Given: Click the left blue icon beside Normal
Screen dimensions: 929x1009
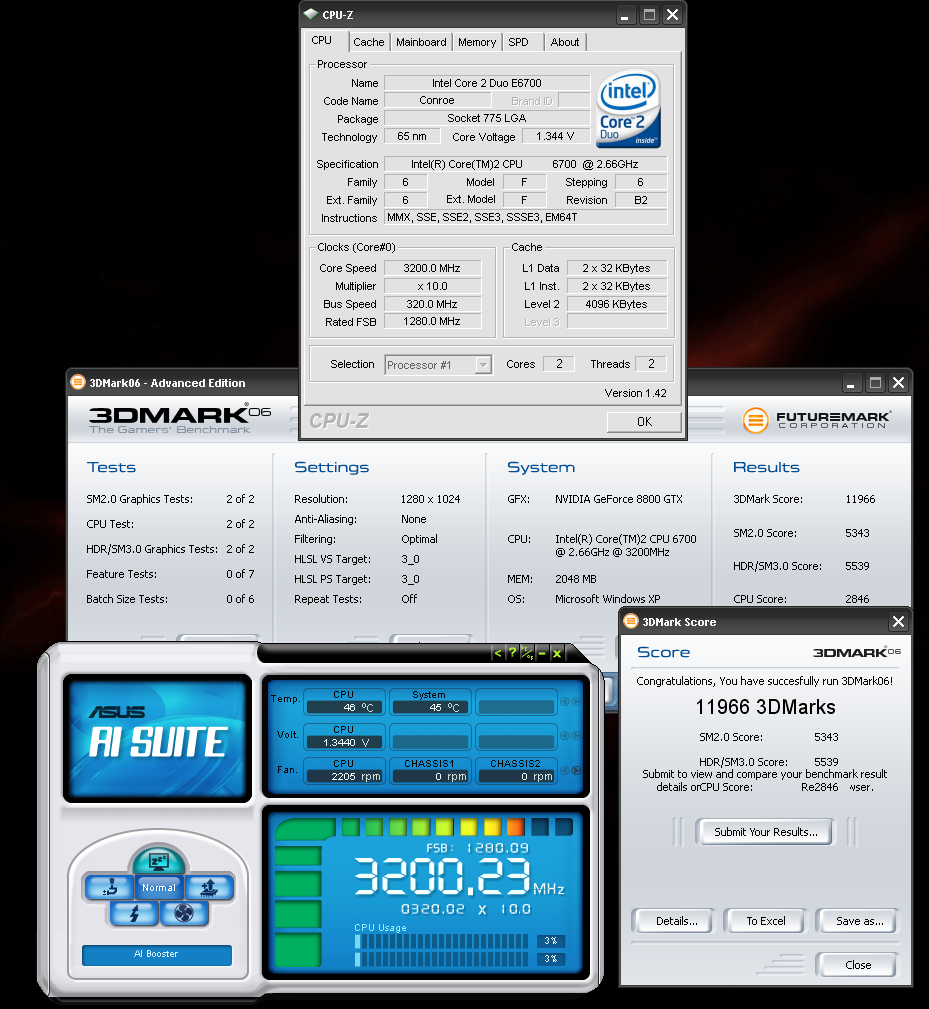Looking at the screenshot, I should [x=109, y=887].
